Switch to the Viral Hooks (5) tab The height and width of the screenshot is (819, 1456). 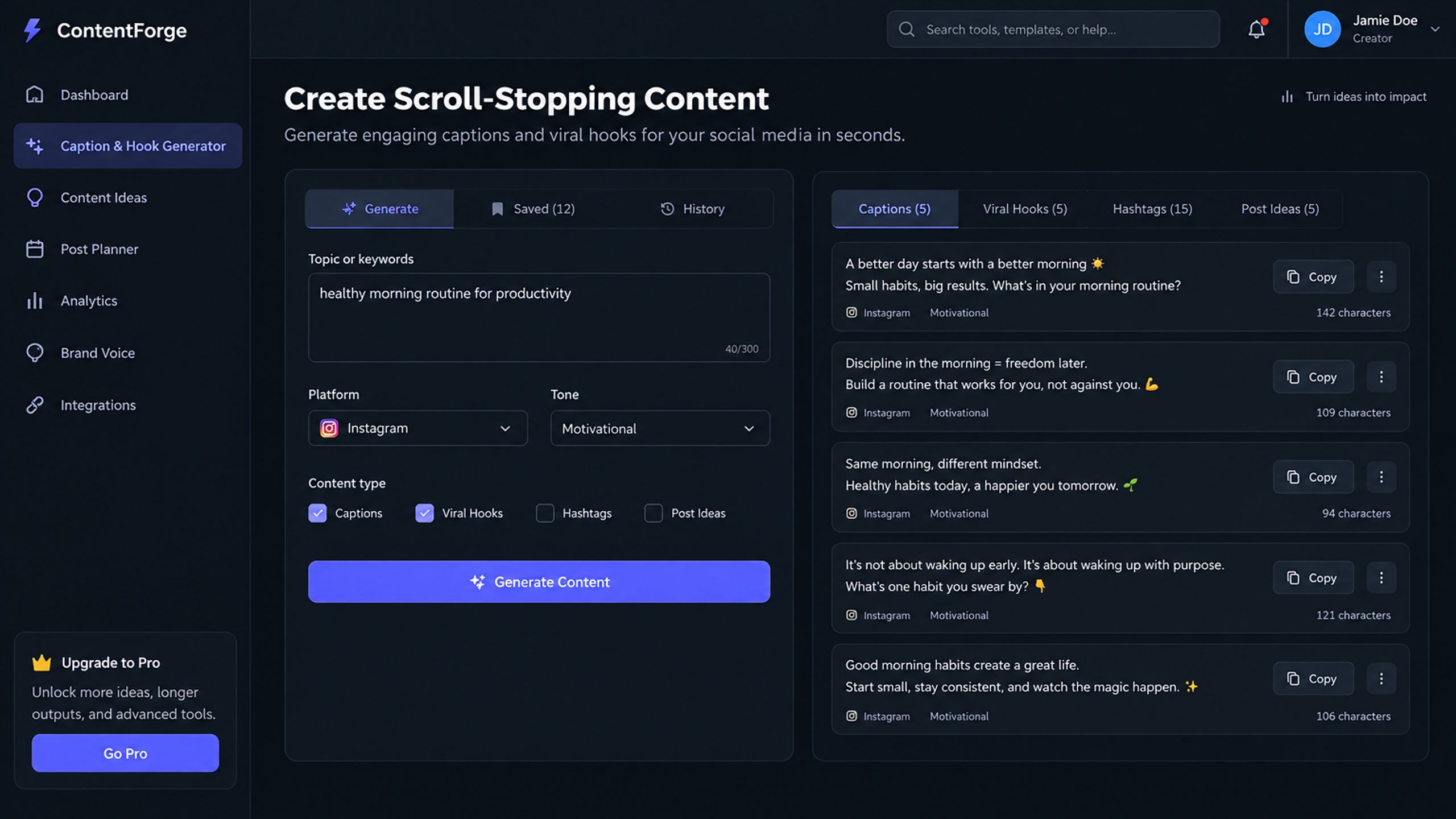1025,209
